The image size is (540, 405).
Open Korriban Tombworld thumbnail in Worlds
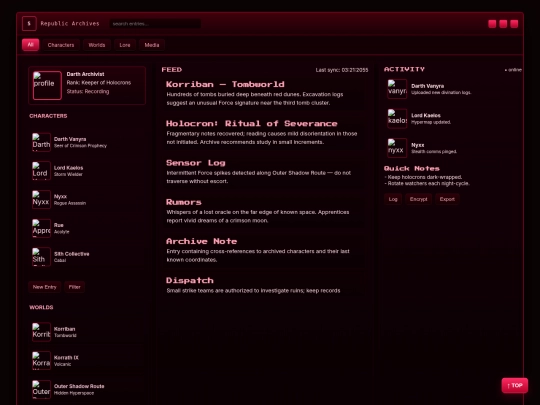click(x=41, y=332)
